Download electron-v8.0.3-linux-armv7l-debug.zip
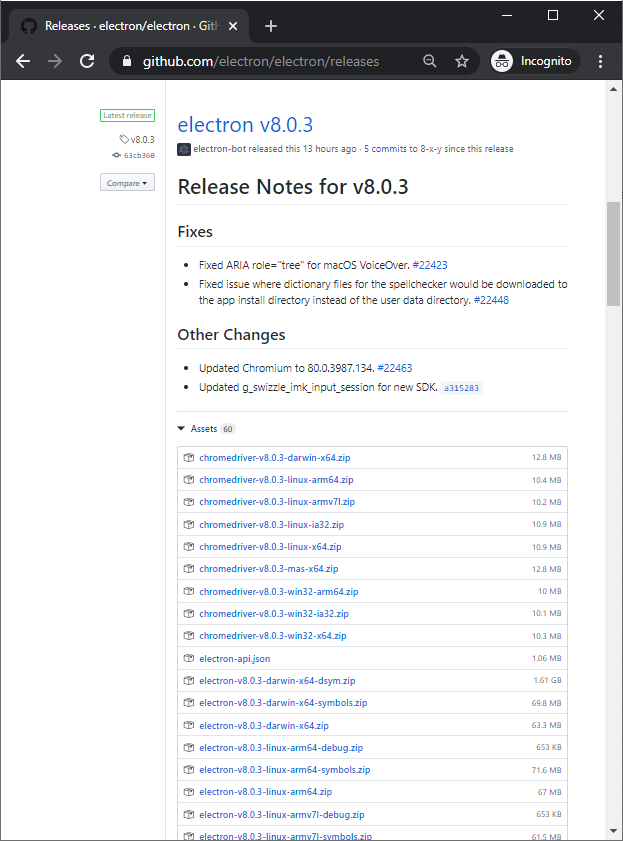 pos(282,815)
